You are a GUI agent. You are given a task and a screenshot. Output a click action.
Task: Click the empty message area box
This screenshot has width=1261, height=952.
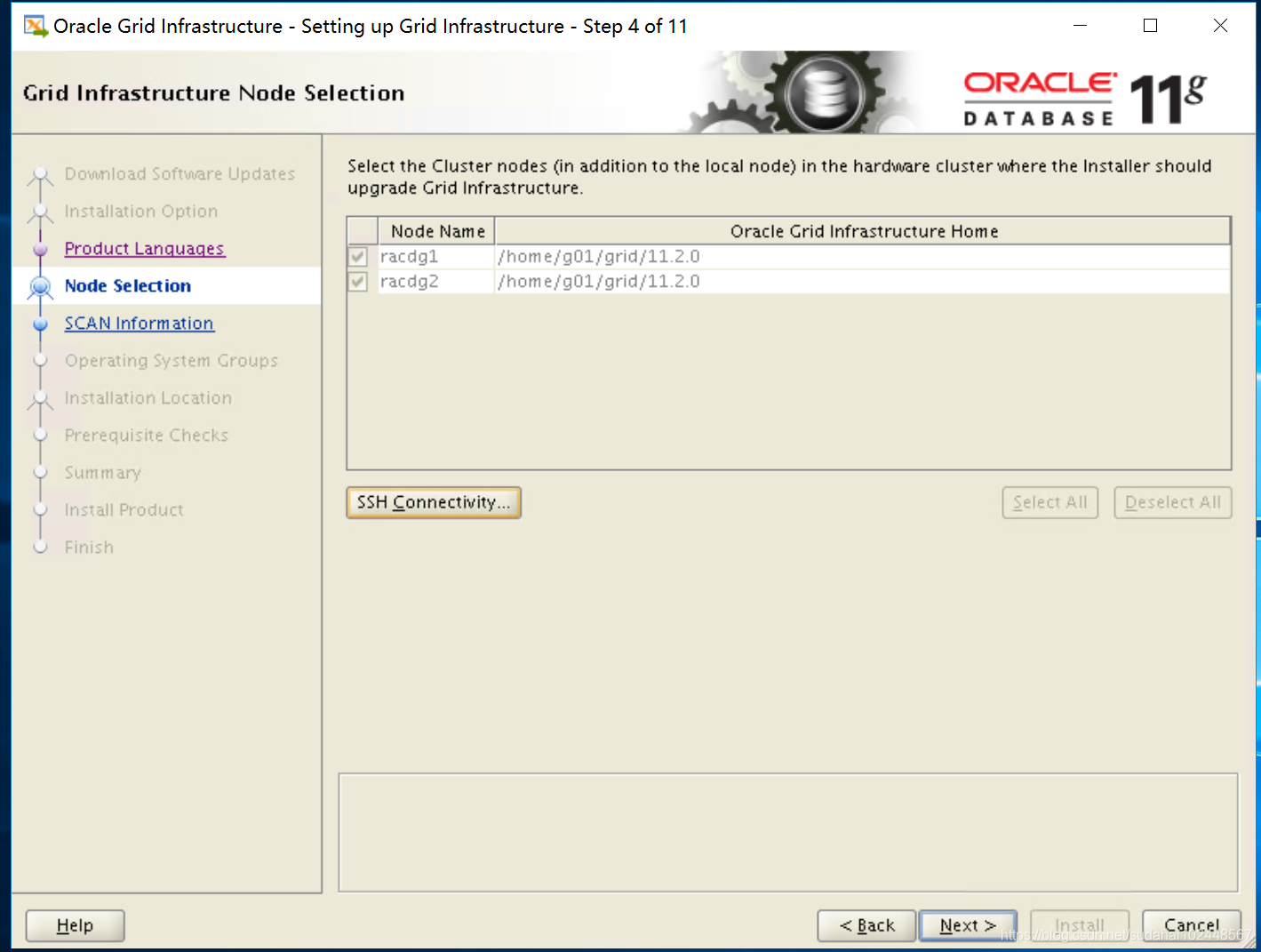(788, 832)
